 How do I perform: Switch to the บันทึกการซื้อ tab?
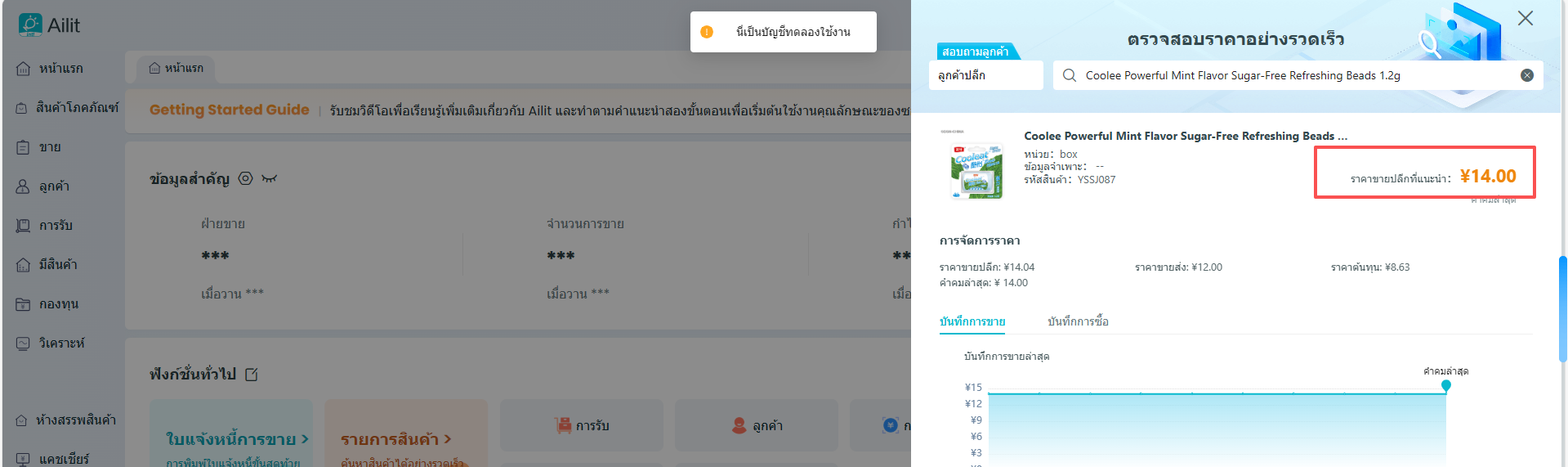[x=1078, y=321]
